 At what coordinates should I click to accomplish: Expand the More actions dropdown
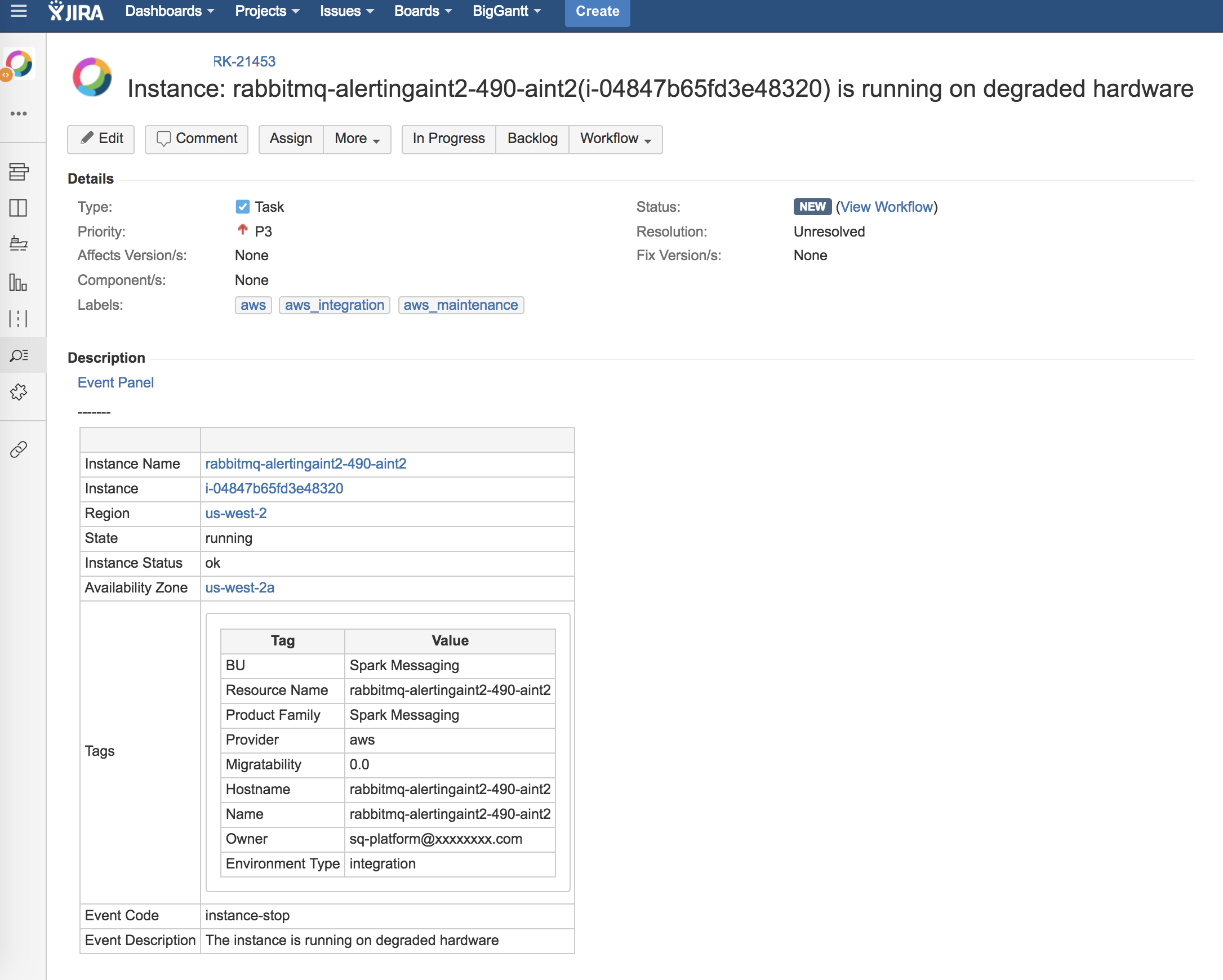click(x=357, y=139)
